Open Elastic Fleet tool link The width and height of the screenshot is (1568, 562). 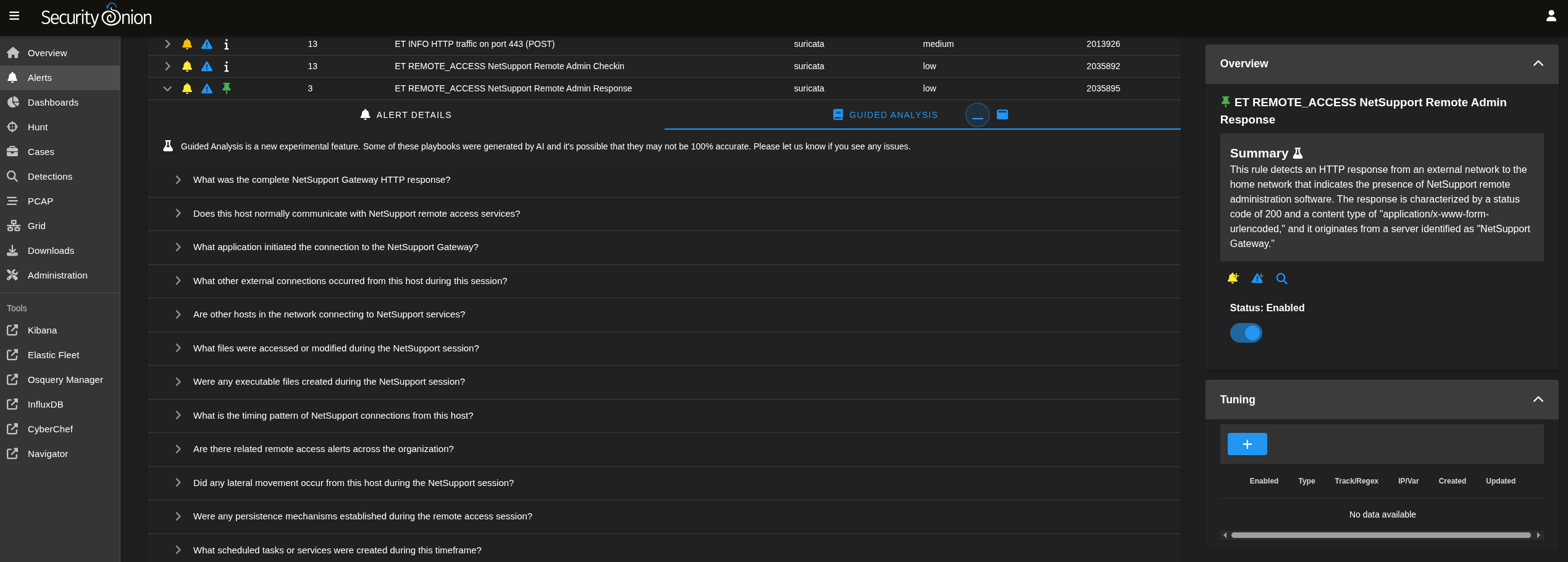click(x=60, y=354)
